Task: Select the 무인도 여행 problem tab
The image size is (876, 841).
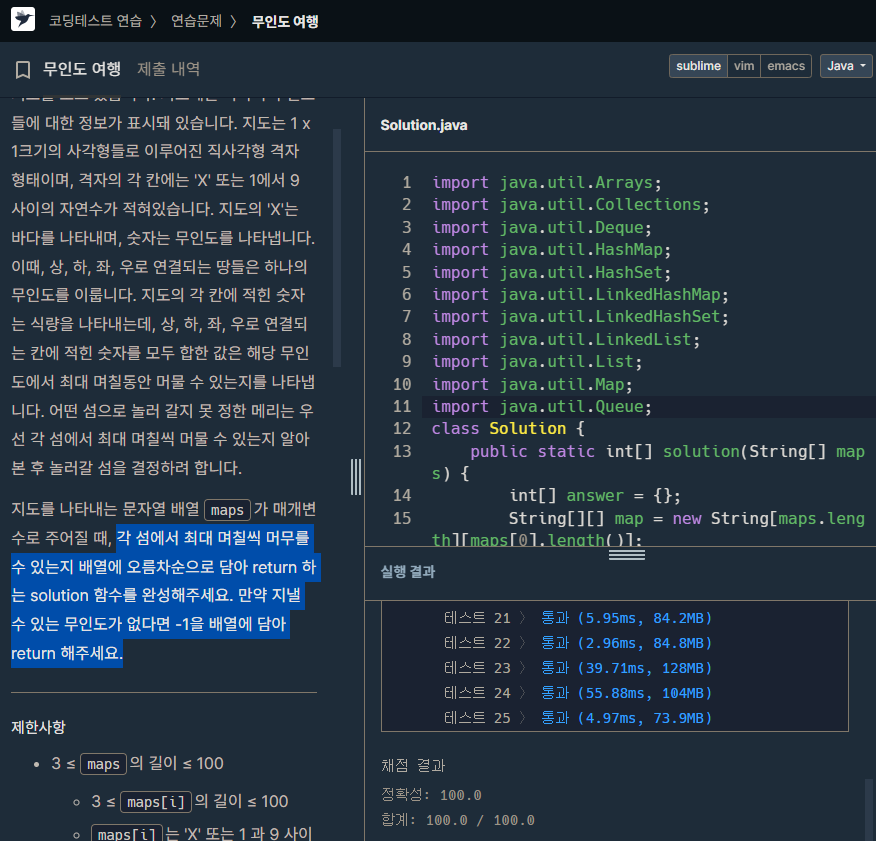Action: point(82,69)
